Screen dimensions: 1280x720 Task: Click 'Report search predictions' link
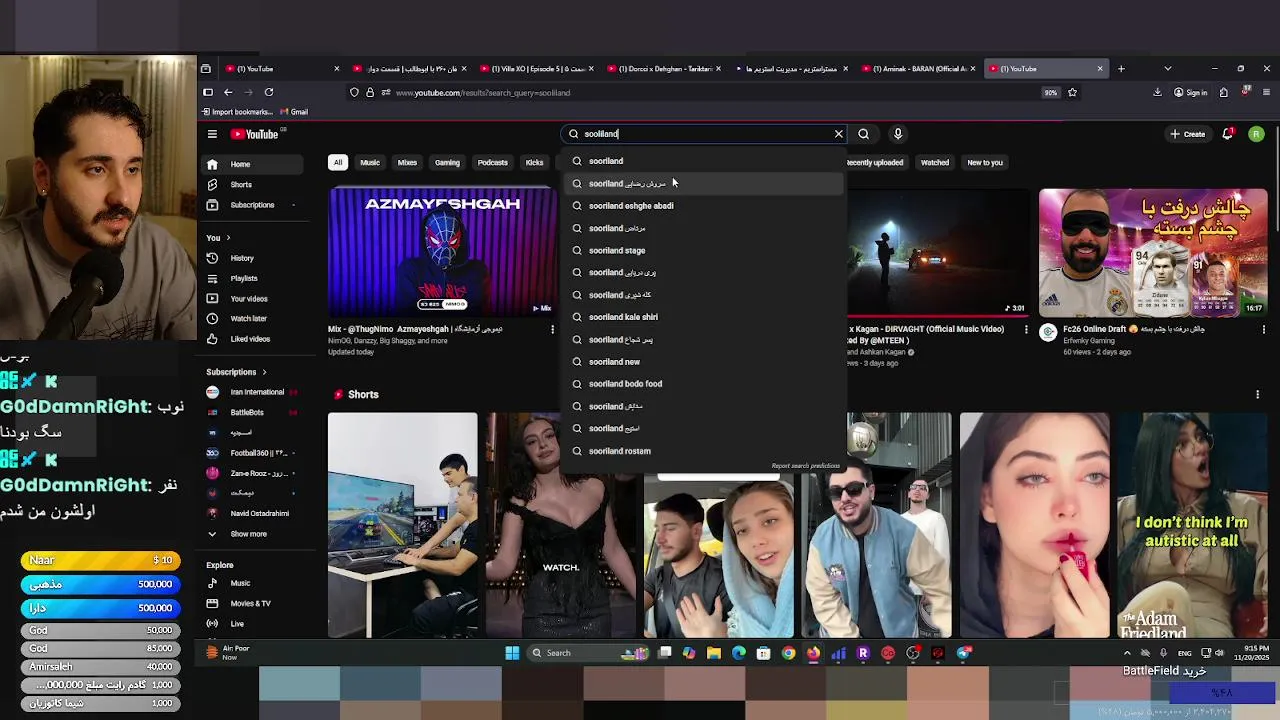pos(805,466)
